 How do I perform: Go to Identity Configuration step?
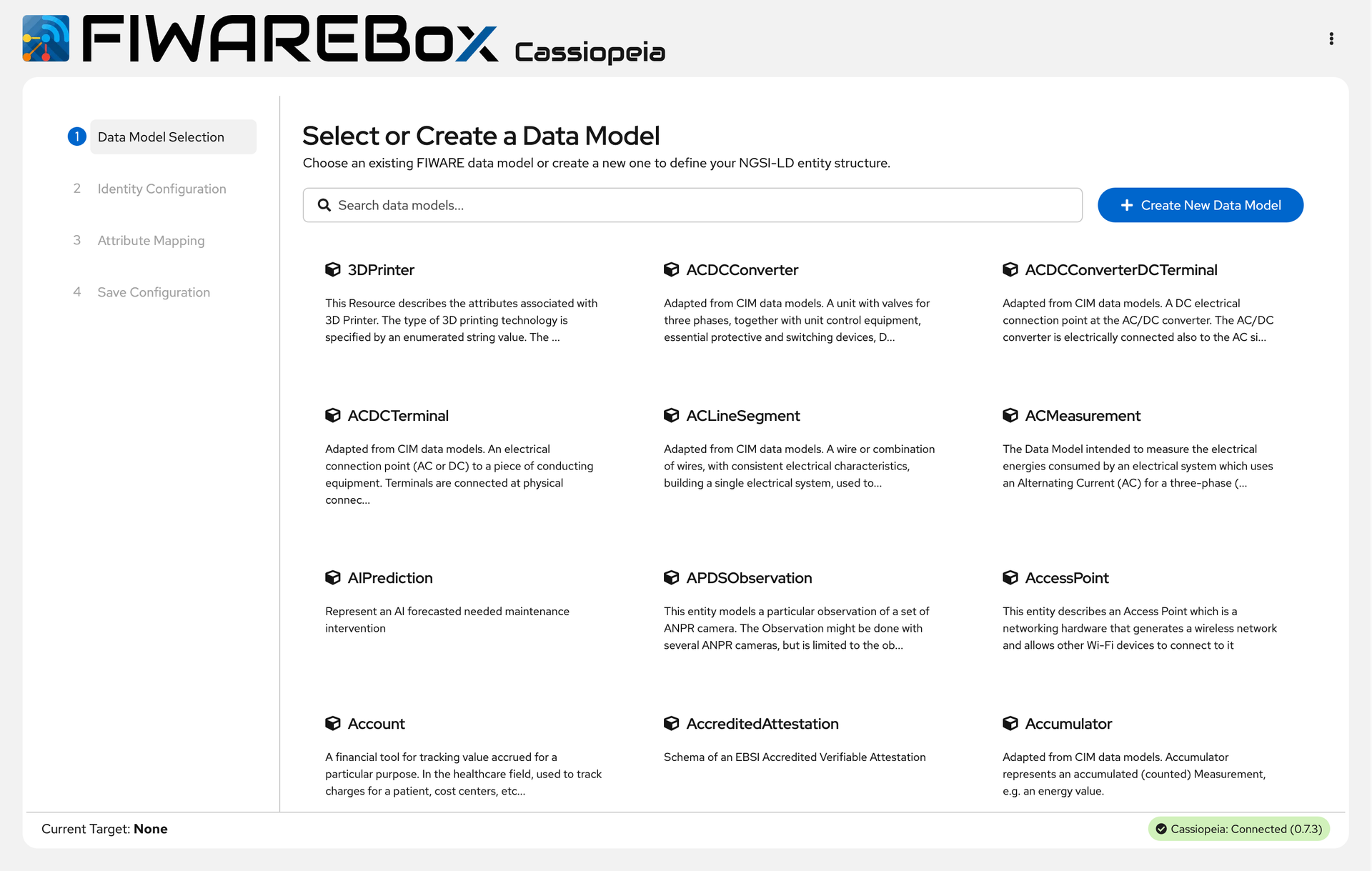click(161, 189)
